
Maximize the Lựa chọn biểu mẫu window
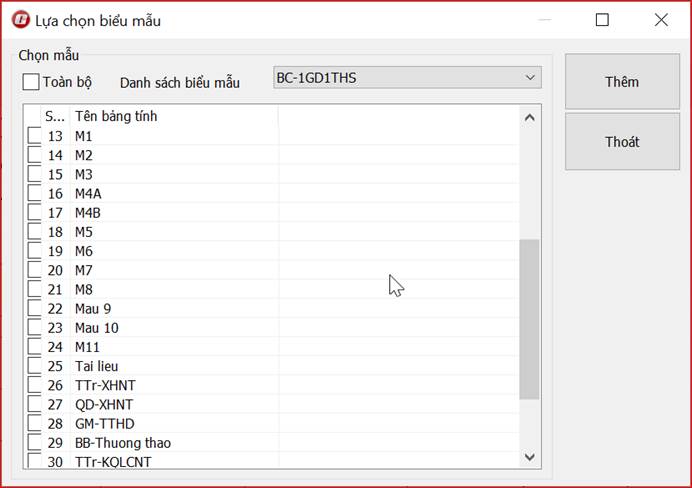click(602, 20)
